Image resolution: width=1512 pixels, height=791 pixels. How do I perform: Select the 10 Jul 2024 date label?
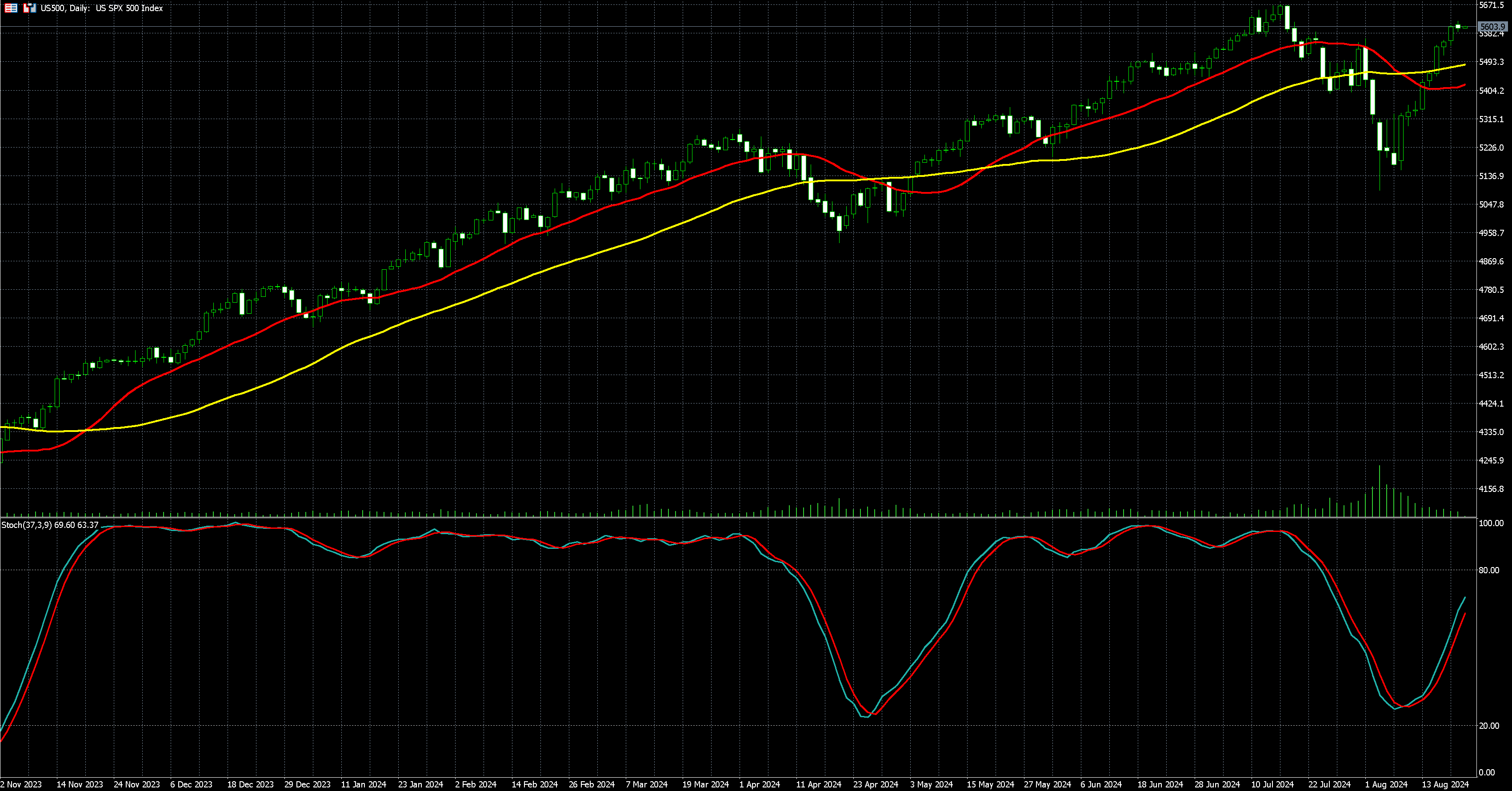point(1272,784)
